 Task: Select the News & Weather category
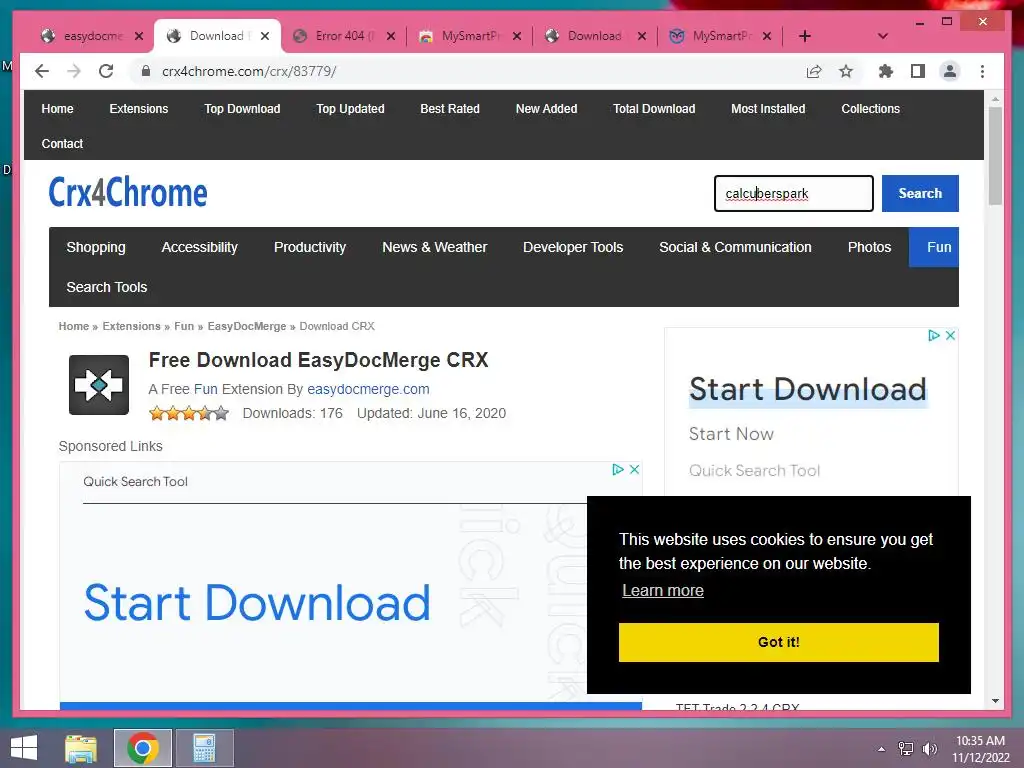pyautogui.click(x=434, y=247)
